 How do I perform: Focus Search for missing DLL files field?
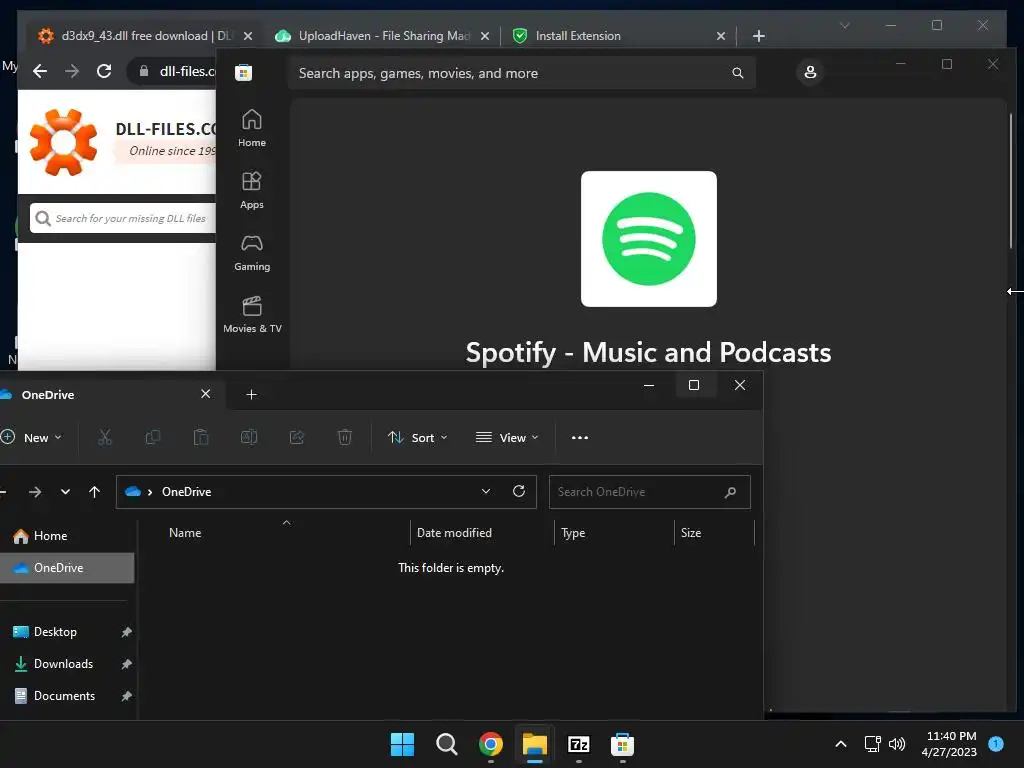123,218
